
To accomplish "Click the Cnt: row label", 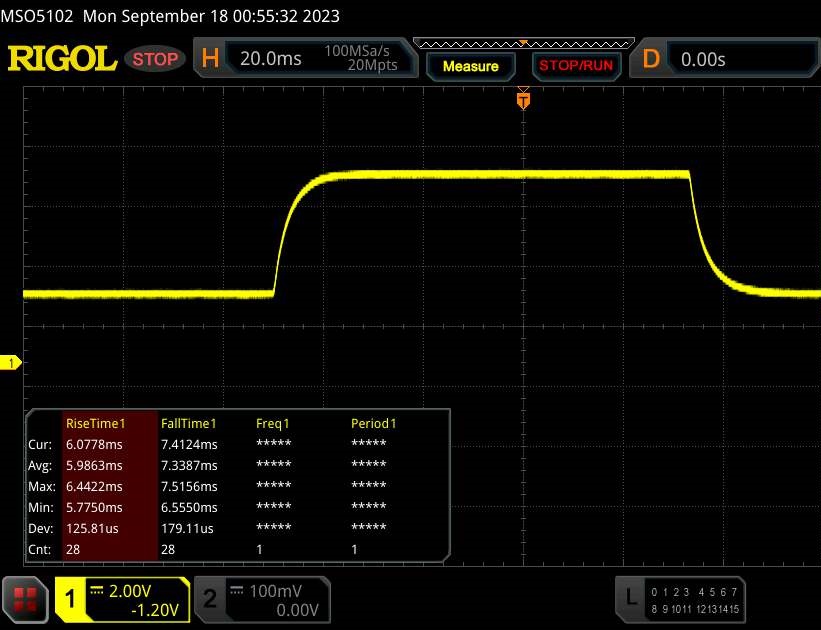I will tap(40, 549).
